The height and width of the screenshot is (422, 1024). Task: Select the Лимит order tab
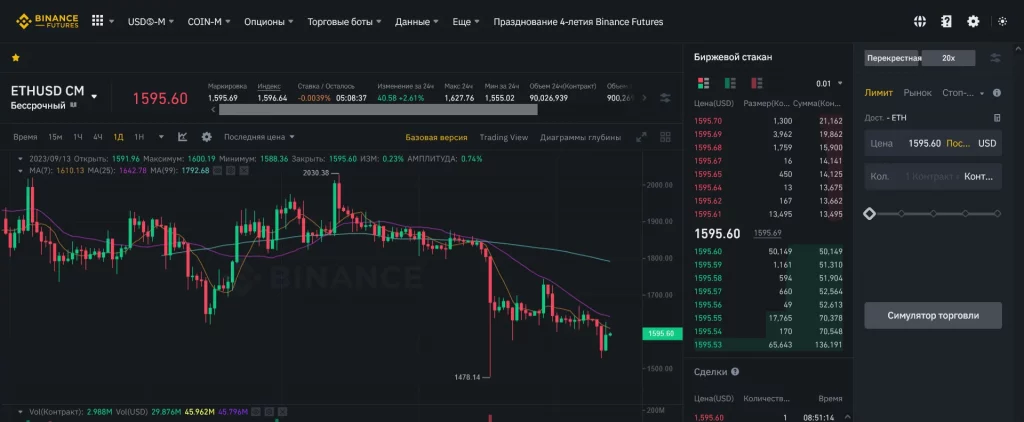tap(878, 93)
